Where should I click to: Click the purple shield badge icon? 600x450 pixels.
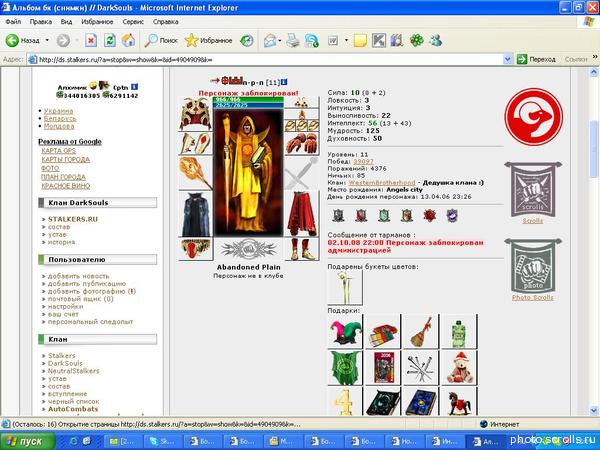[x=452, y=215]
